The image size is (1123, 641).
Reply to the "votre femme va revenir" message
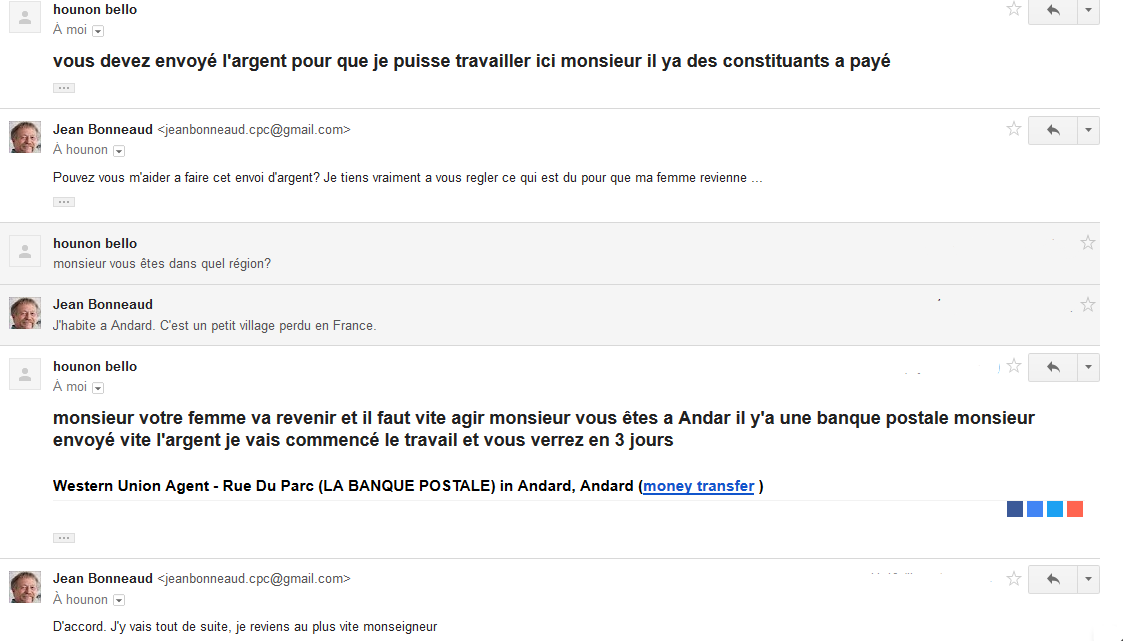(1052, 367)
